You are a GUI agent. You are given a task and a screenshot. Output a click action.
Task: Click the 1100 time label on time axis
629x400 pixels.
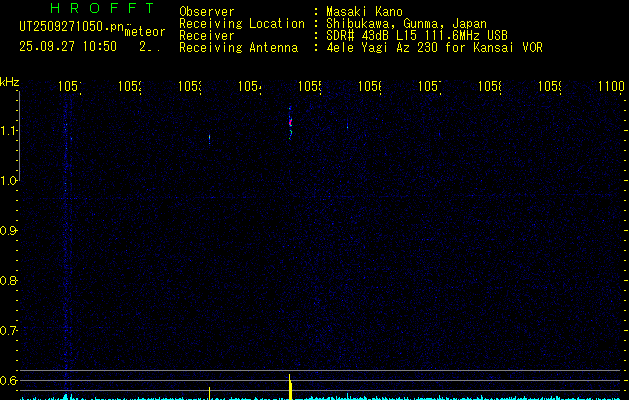point(611,86)
